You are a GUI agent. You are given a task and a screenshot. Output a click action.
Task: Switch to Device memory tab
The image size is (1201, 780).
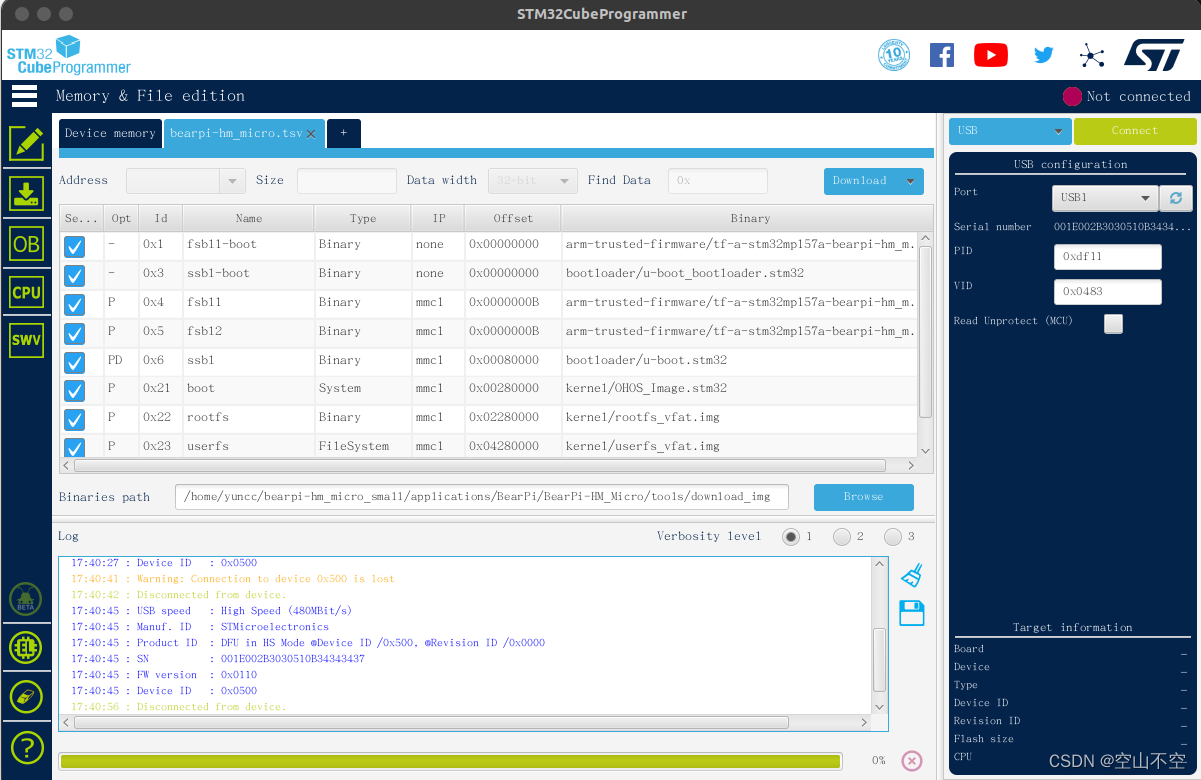110,133
